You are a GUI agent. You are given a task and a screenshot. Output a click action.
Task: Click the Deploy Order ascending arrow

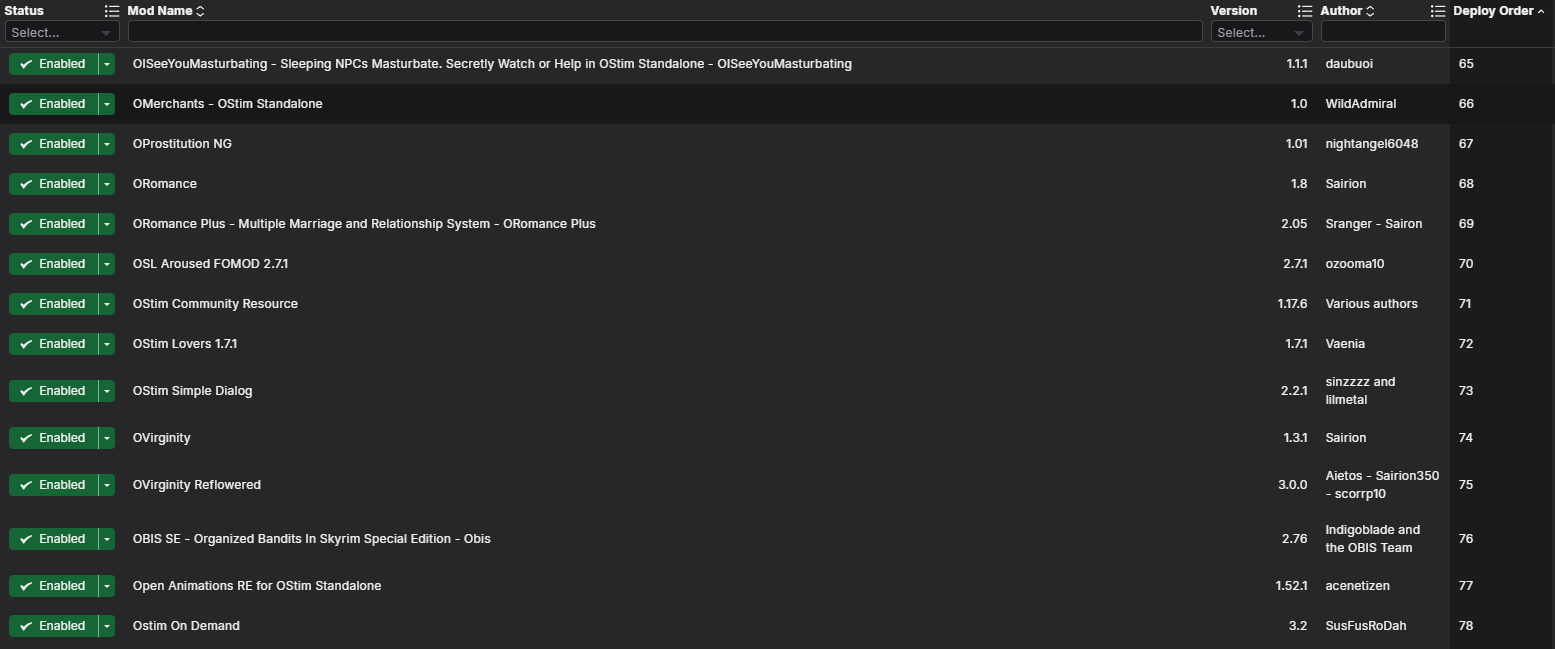coord(1541,11)
